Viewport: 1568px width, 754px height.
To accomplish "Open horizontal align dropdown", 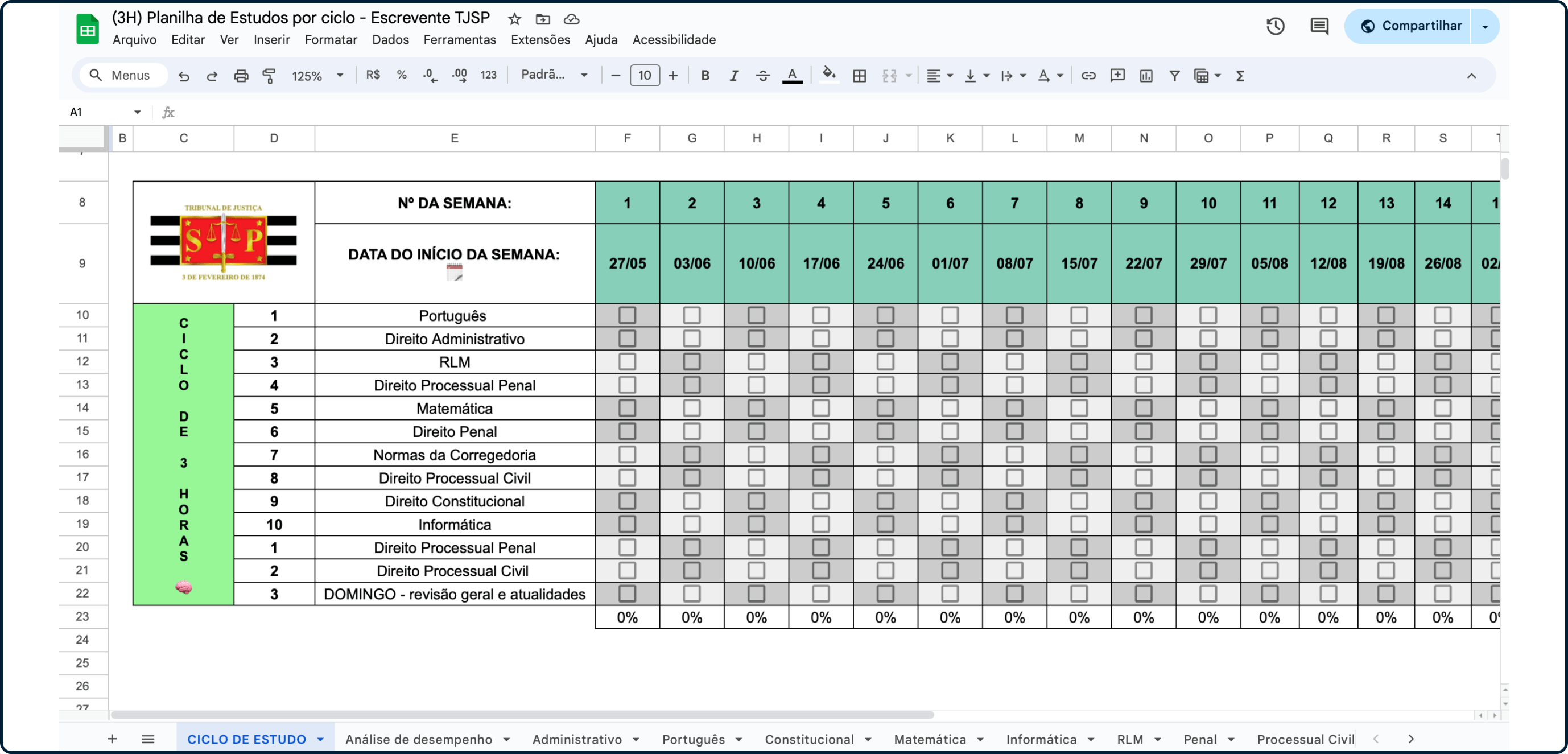I will 939,76.
